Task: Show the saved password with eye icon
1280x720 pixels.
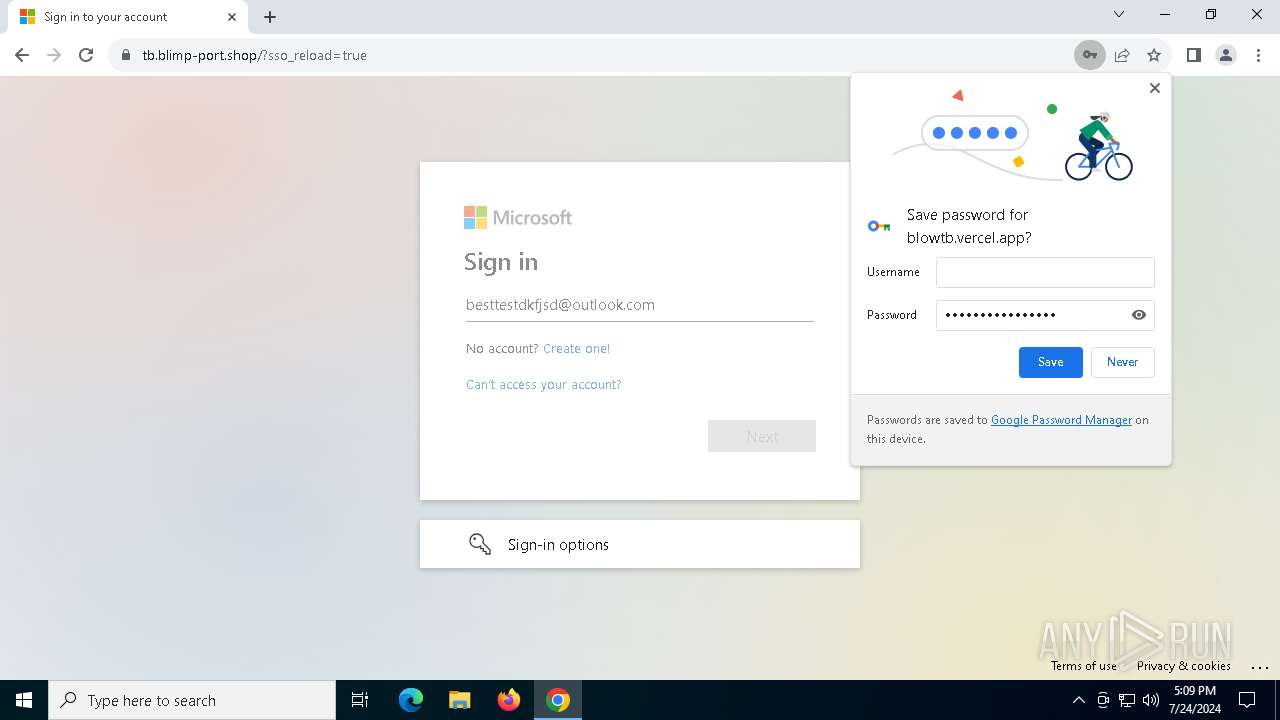Action: 1139,315
